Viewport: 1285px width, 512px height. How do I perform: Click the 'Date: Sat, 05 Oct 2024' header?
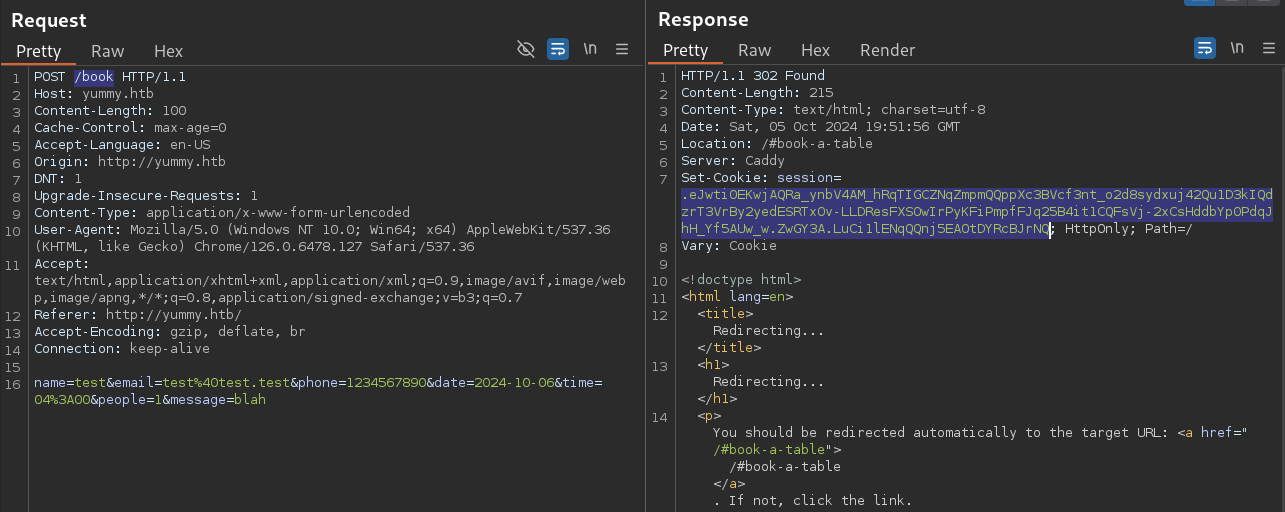(x=821, y=127)
